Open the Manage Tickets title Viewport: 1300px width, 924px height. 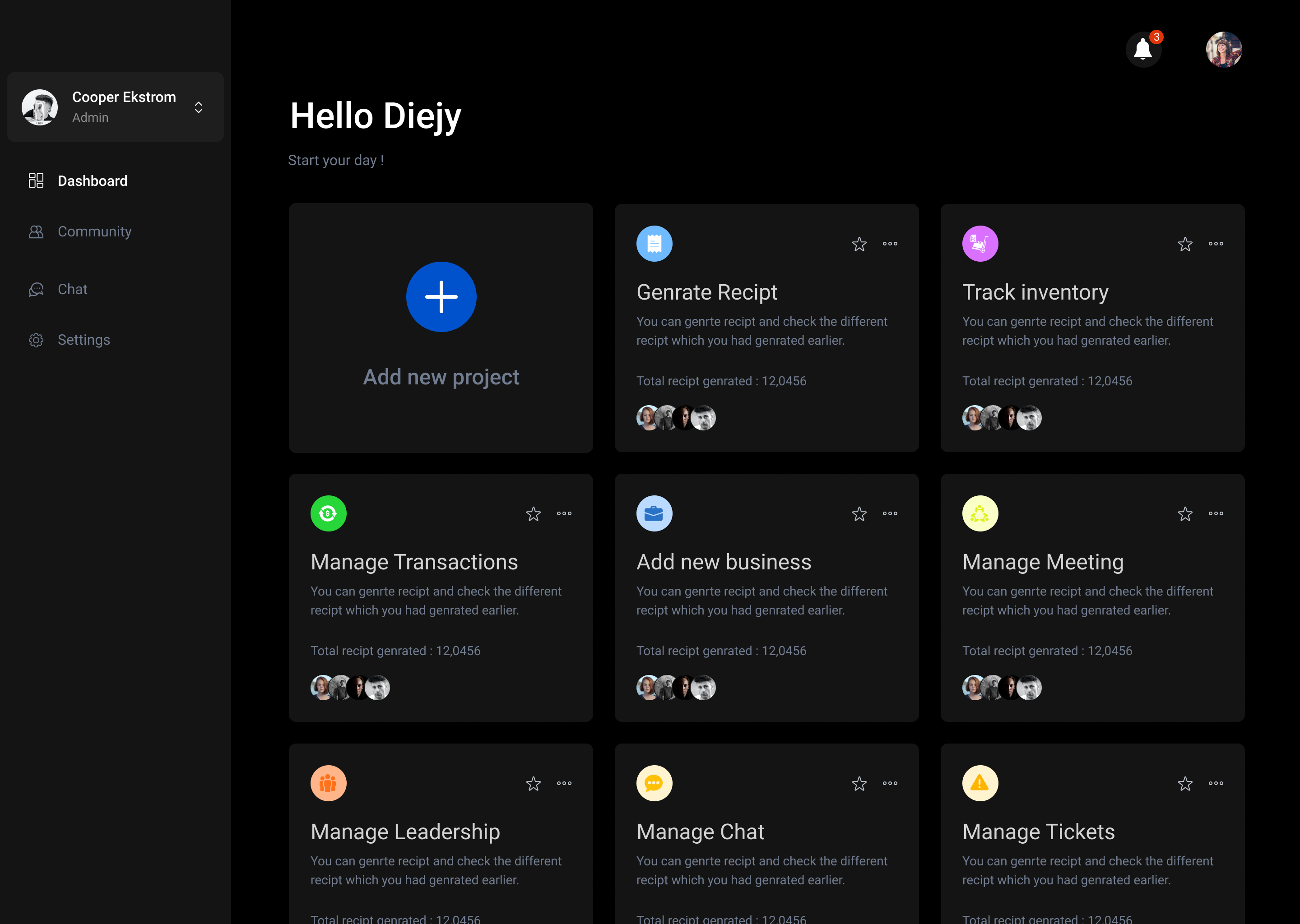click(1038, 832)
